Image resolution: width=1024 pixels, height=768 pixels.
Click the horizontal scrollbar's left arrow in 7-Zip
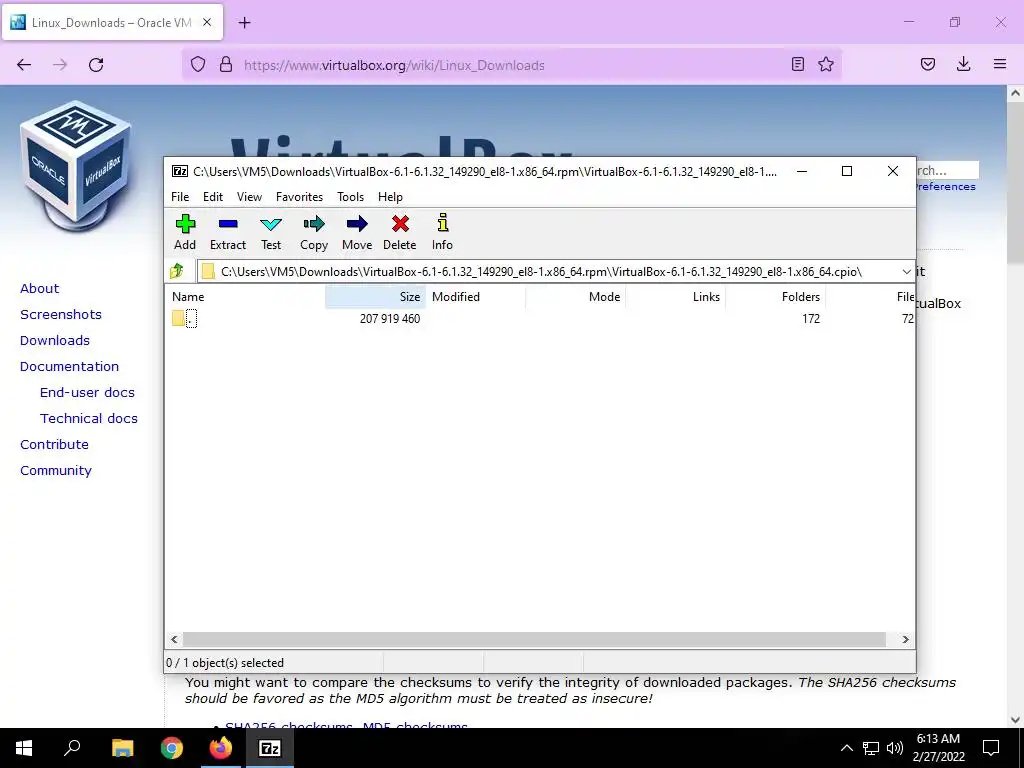174,639
